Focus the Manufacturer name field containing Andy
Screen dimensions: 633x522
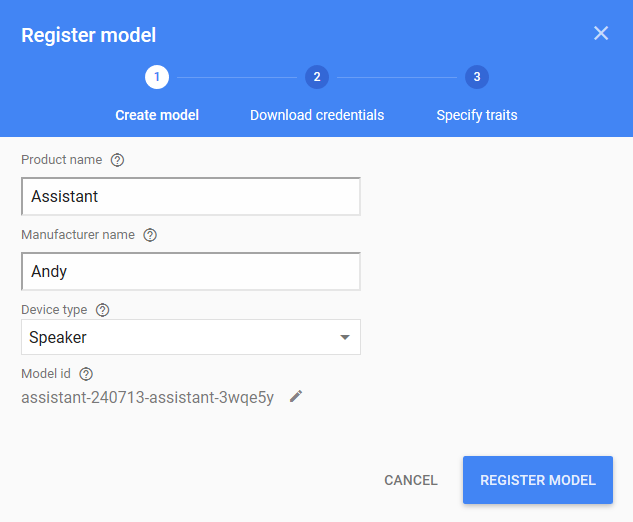point(191,271)
